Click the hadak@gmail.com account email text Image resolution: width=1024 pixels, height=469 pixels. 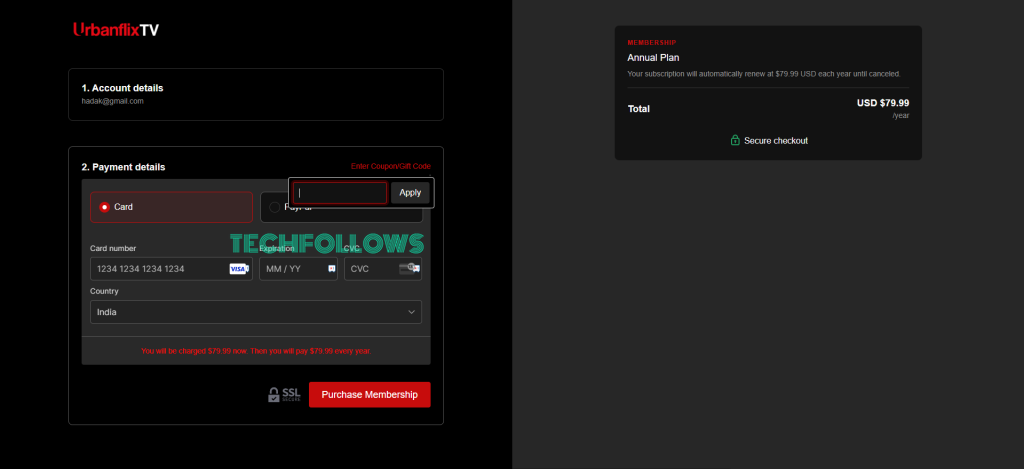pos(112,101)
